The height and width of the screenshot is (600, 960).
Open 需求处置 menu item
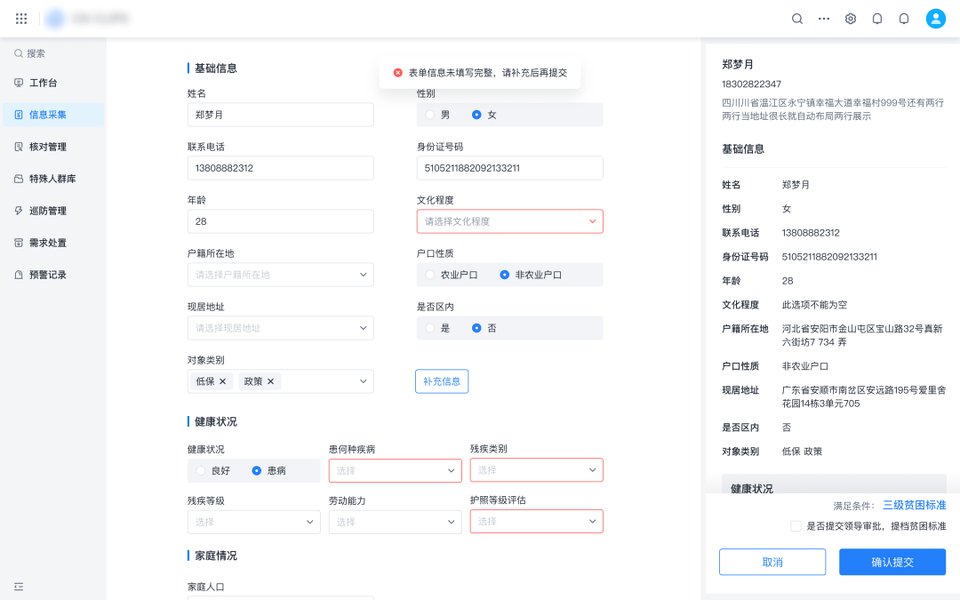(53, 242)
